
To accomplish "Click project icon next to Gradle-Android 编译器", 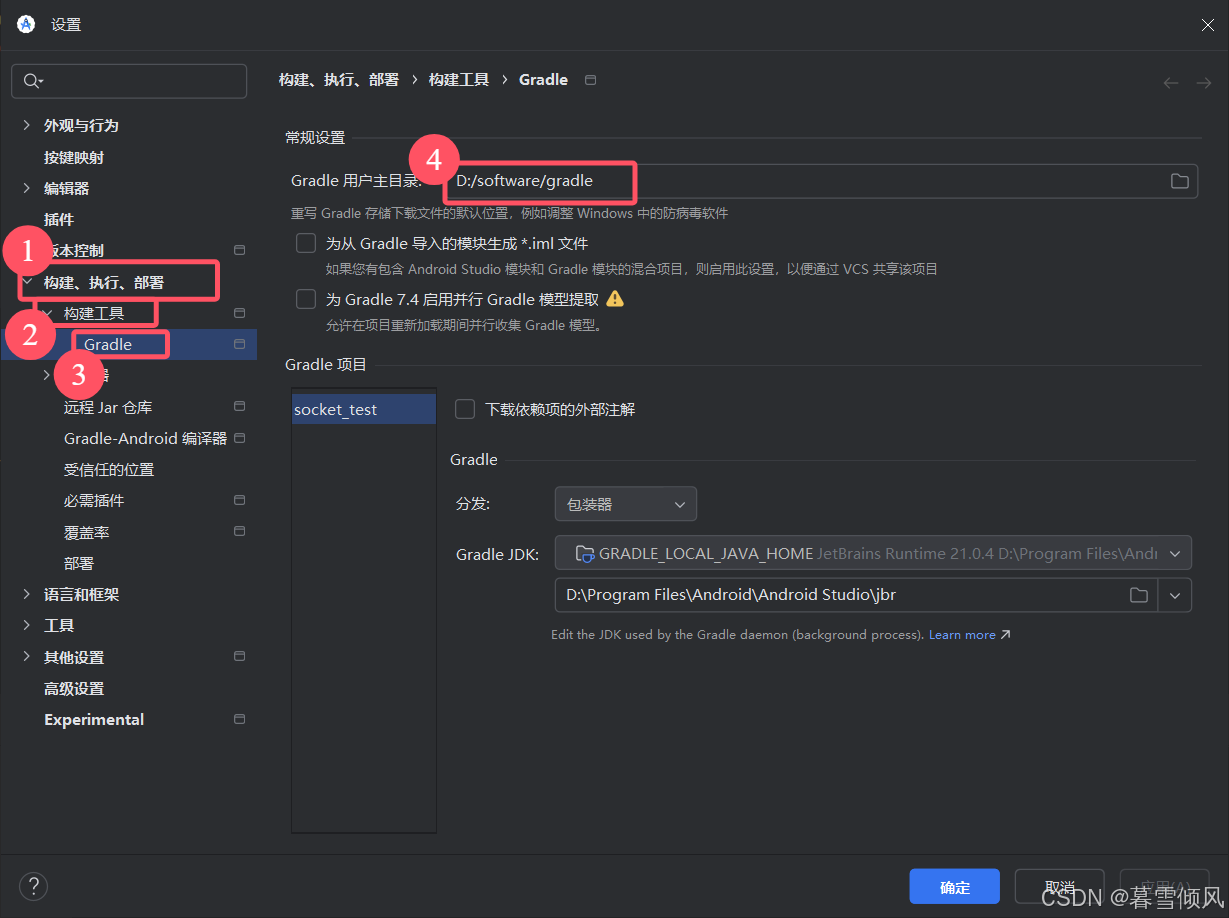I will (239, 438).
